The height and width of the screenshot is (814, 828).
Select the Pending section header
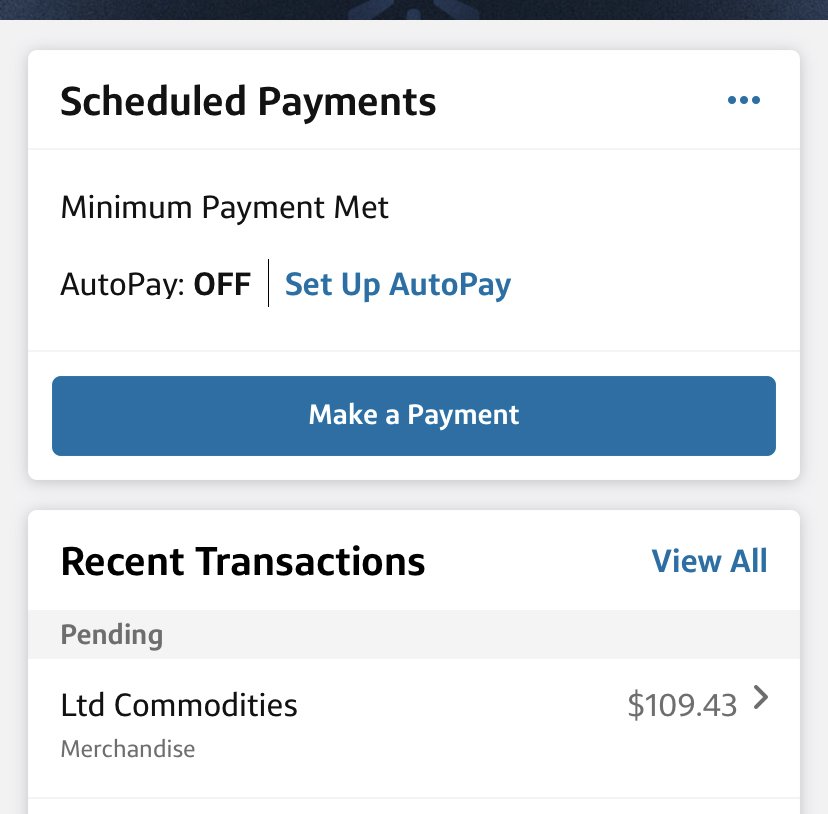(x=112, y=635)
